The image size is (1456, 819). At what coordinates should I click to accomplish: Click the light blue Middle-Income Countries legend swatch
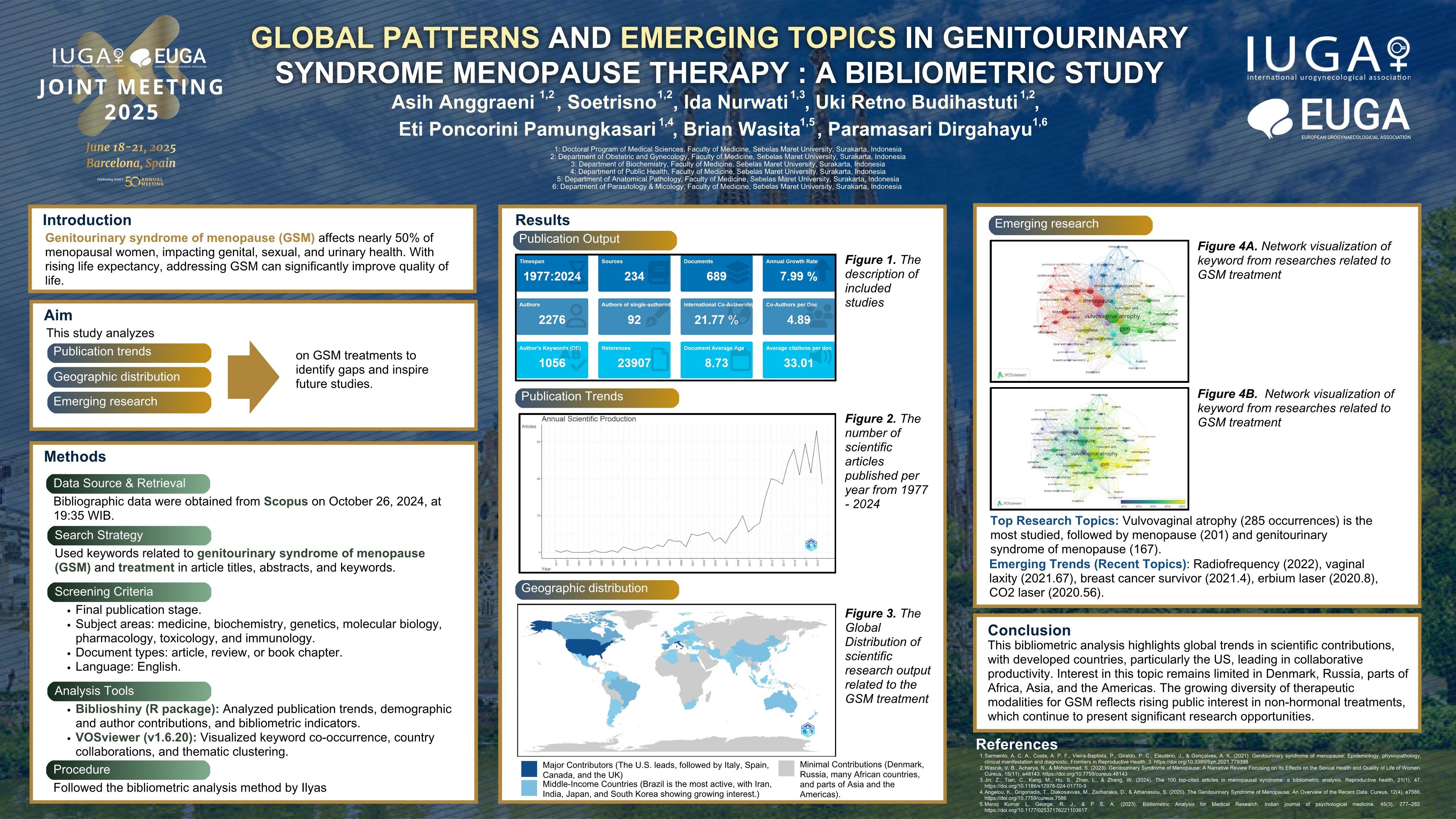528,788
